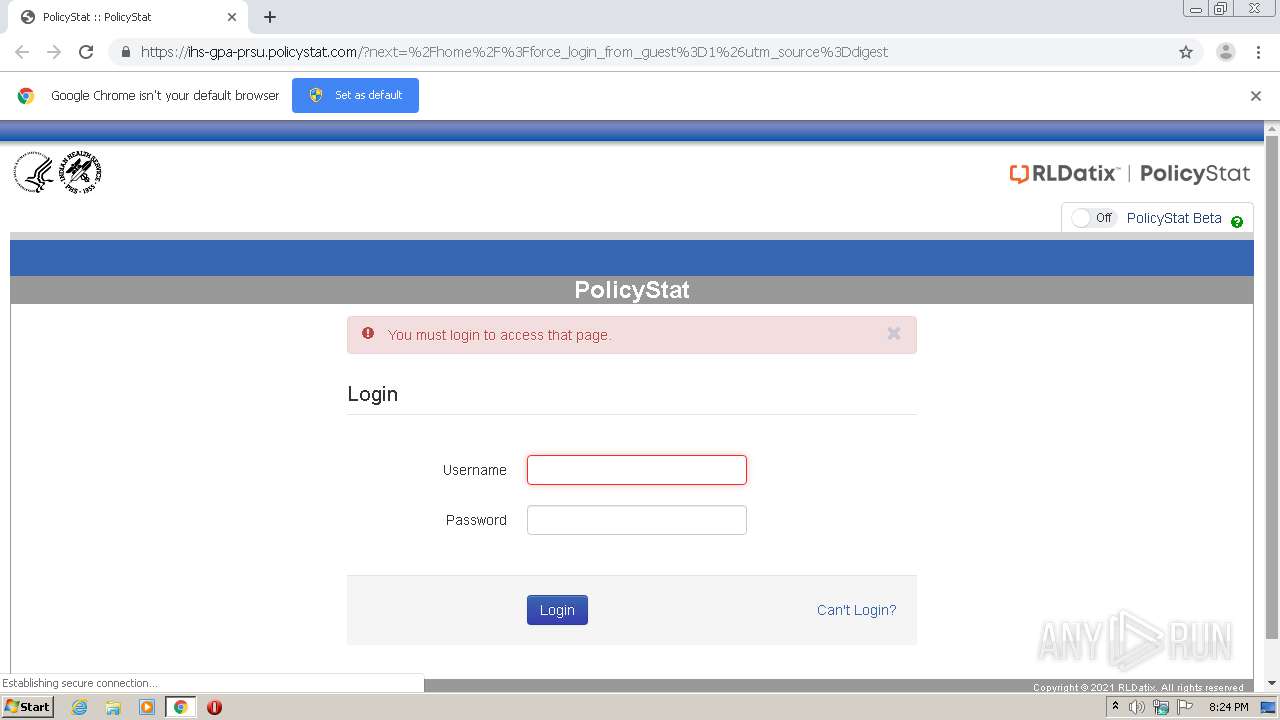Click the PolicyStat title in the gray banner
Image resolution: width=1280 pixels, height=720 pixels.
pos(632,290)
